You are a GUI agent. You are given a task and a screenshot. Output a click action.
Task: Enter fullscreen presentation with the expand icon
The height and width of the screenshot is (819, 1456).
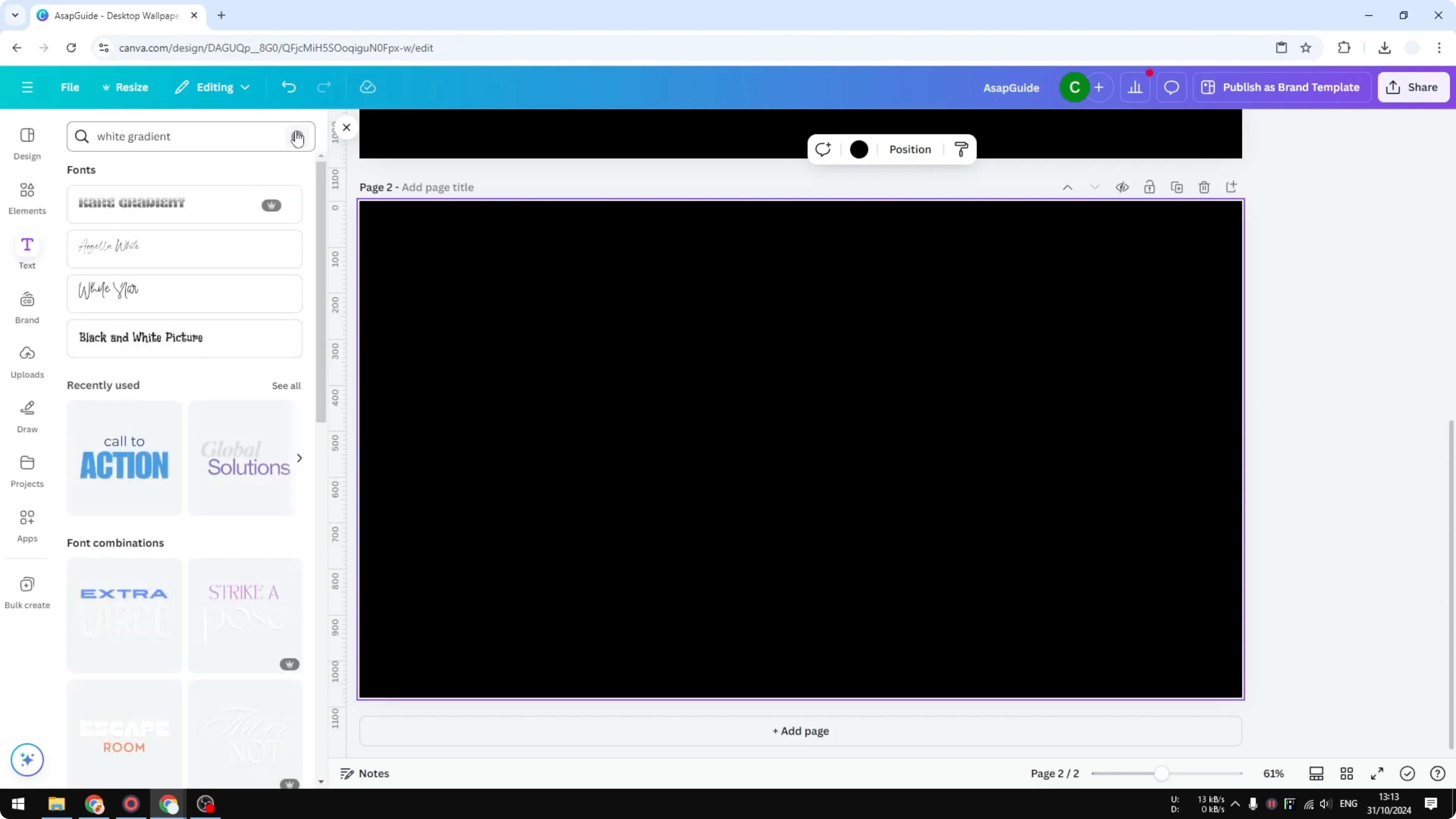pos(1377,773)
